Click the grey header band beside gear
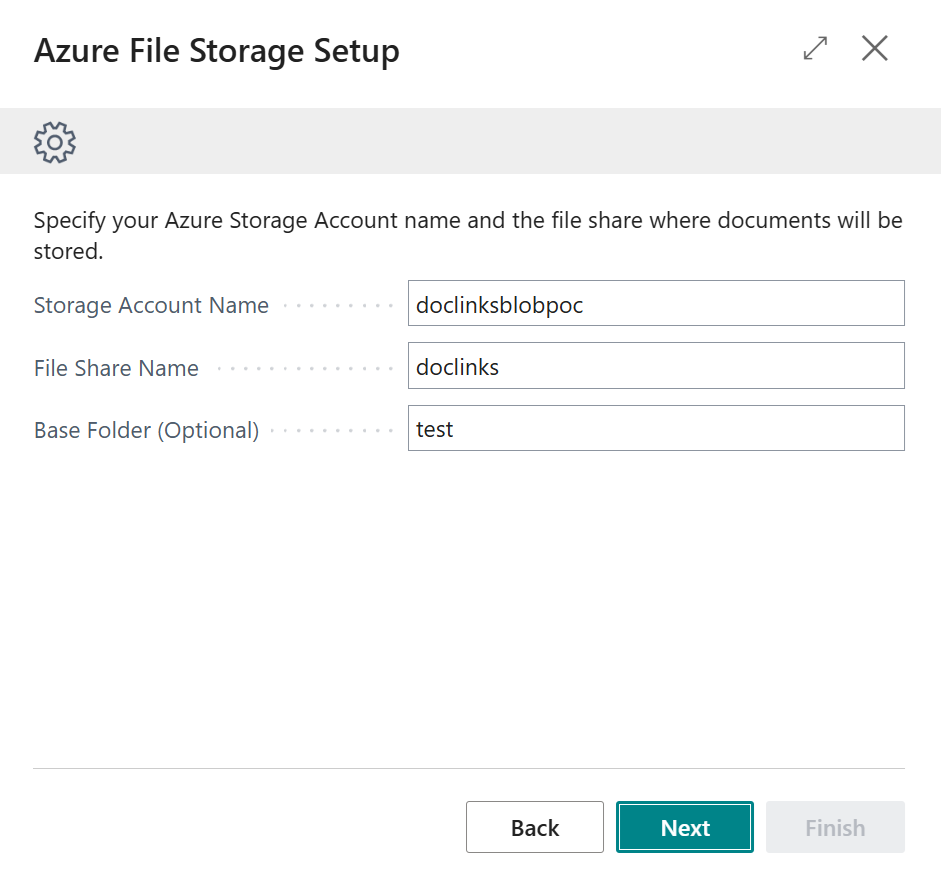The width and height of the screenshot is (941, 889). click(500, 142)
